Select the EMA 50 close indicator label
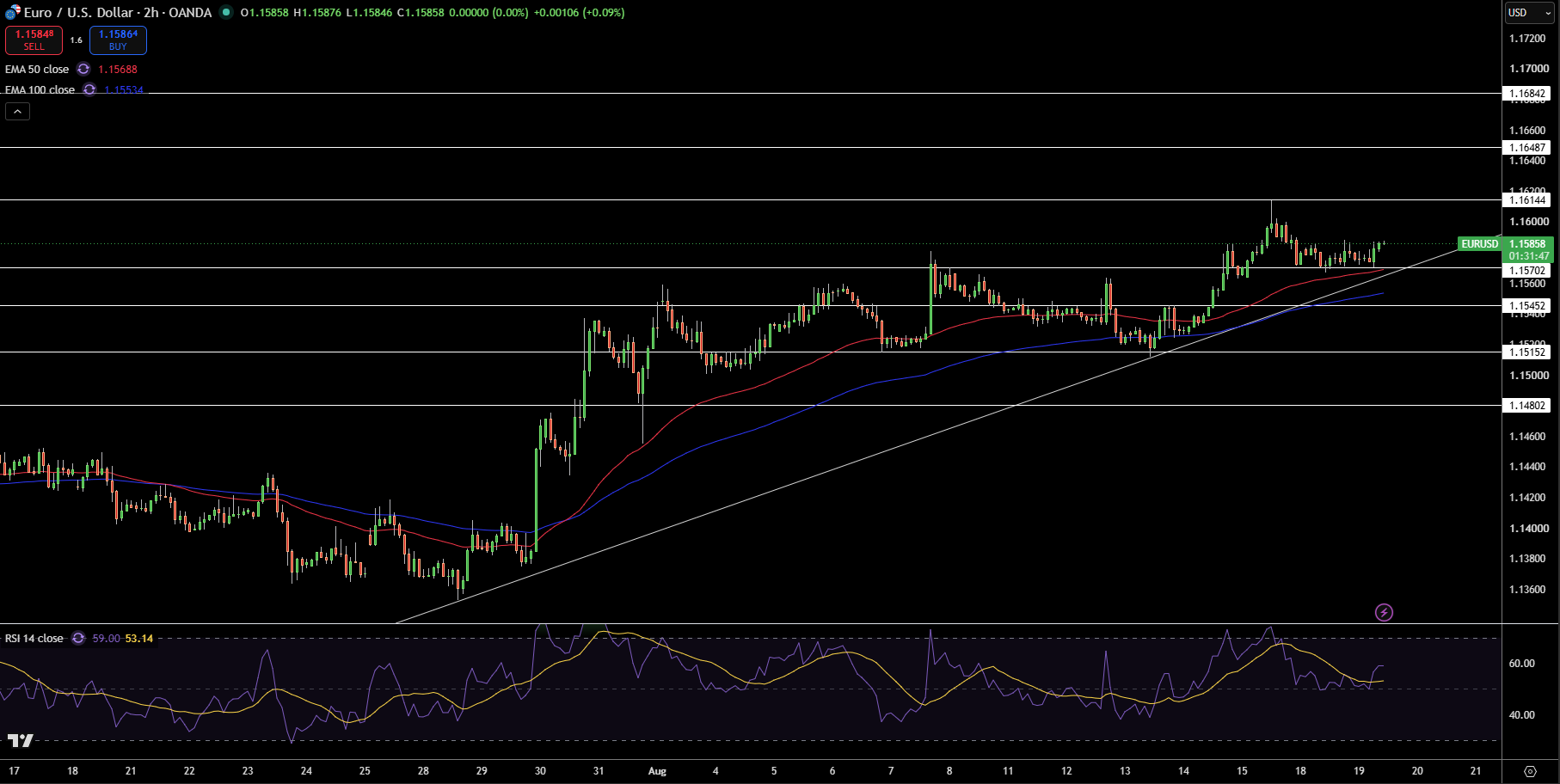This screenshot has width=1560, height=784. [x=37, y=69]
